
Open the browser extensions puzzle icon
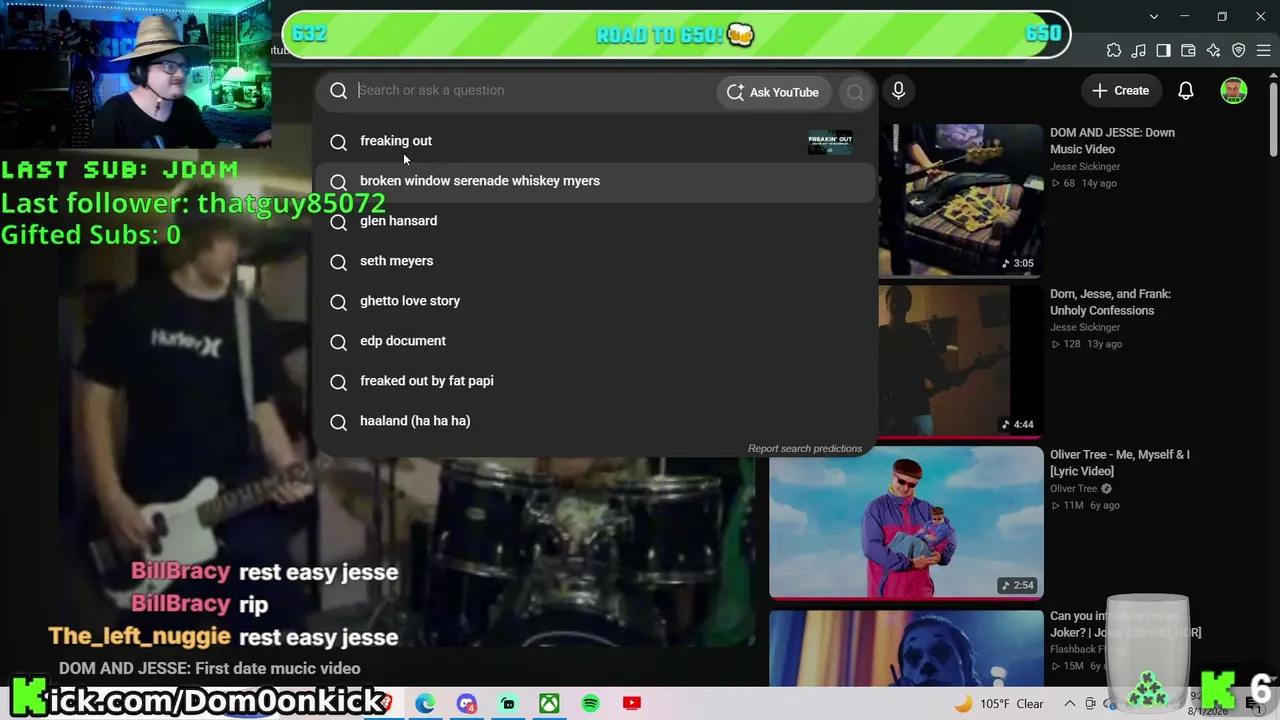click(1114, 51)
